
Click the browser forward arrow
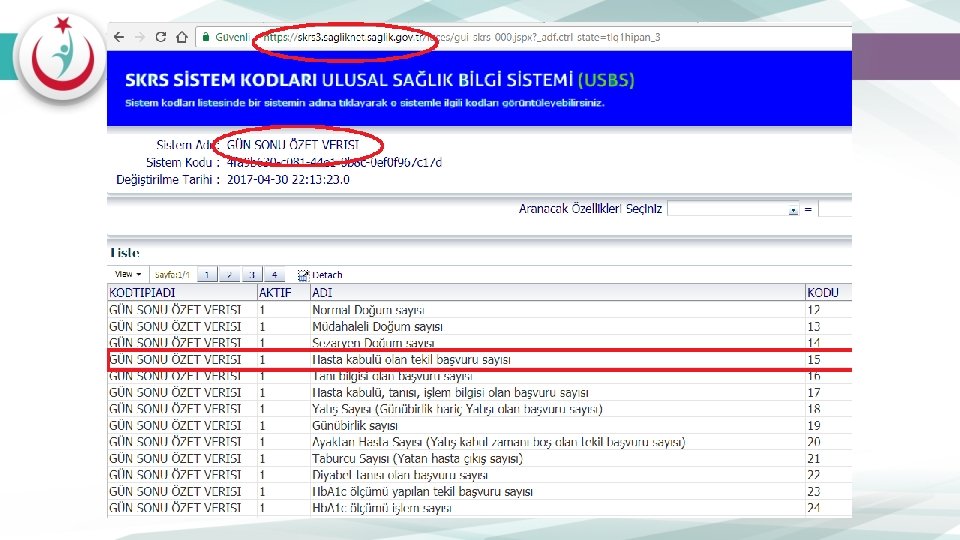click(140, 37)
